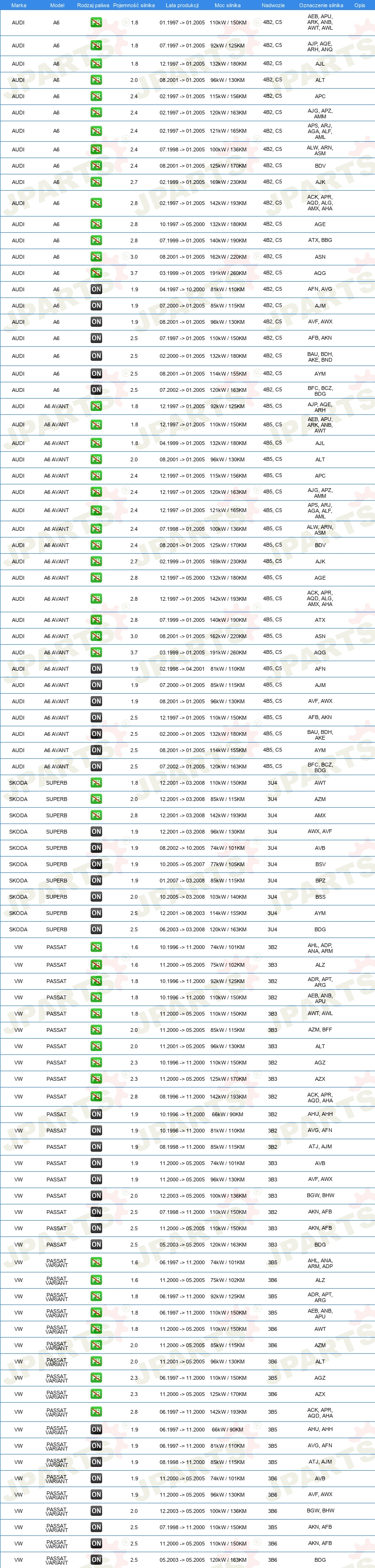375x1568 pixels.
Task: Click diesel ON icon in Skoda Superb BSS row
Action: coord(96,897)
